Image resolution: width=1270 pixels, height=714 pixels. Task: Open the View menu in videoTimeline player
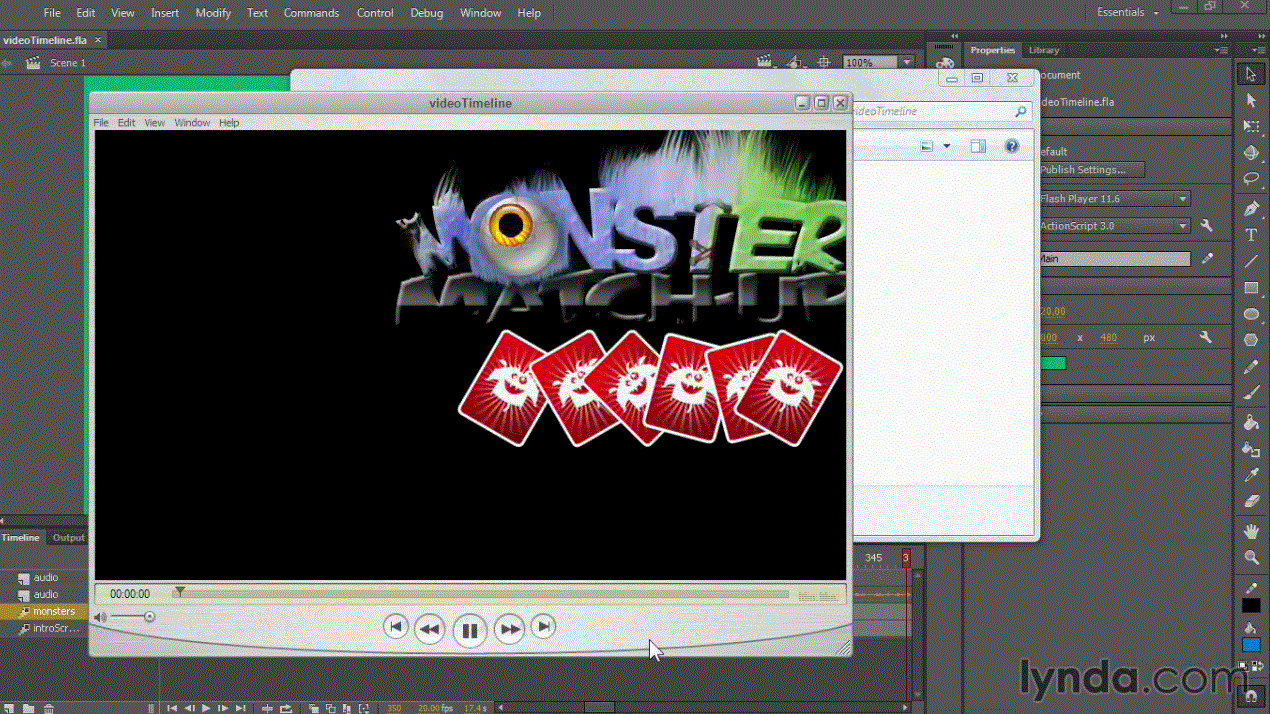click(154, 123)
